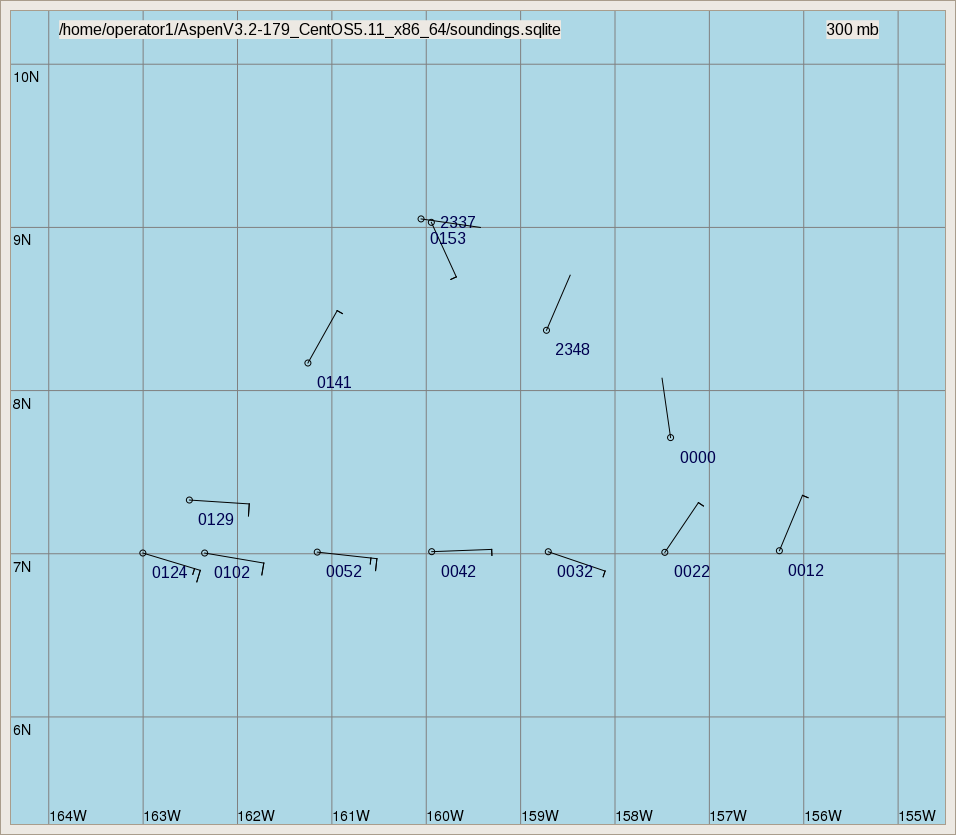The image size is (956, 835).
Task: Click the 0022 time label text
Action: [x=691, y=572]
